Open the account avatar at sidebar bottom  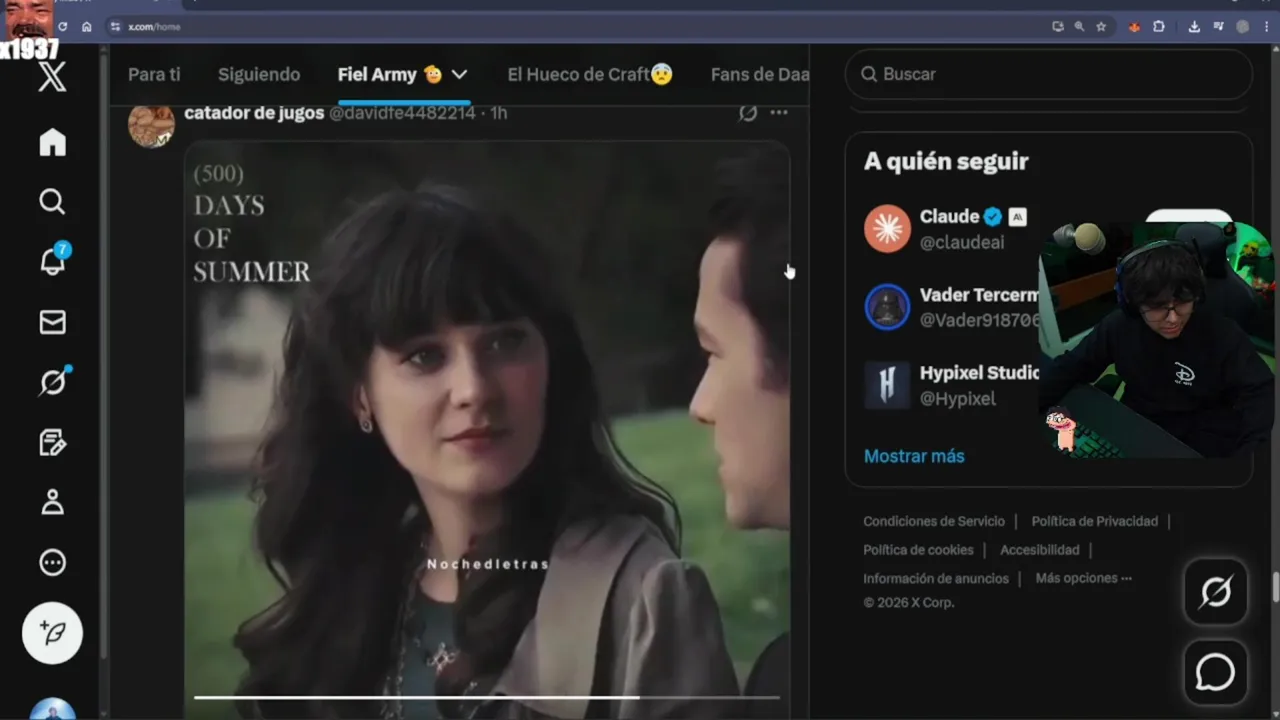point(52,709)
